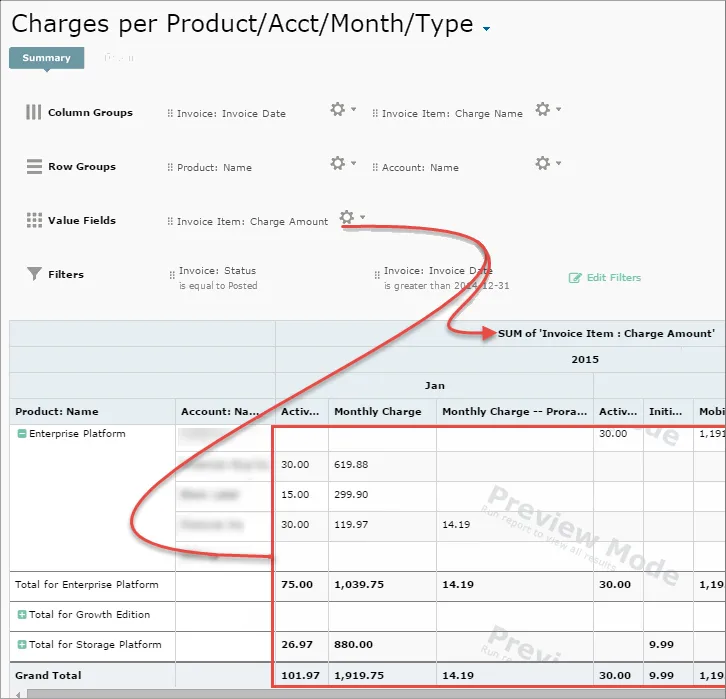Click drag handle beside Product: Name field
Screen dimensions: 726x699
click(x=170, y=168)
